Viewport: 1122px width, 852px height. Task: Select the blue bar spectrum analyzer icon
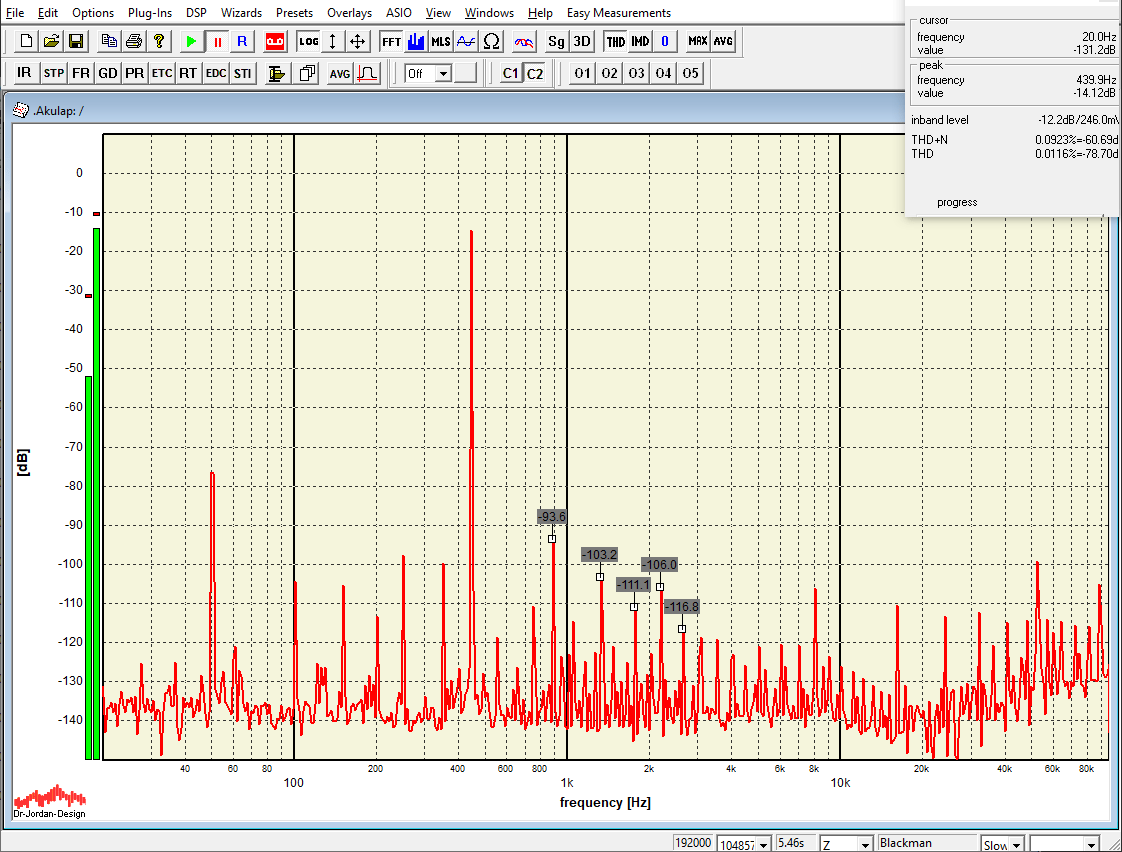(x=416, y=41)
